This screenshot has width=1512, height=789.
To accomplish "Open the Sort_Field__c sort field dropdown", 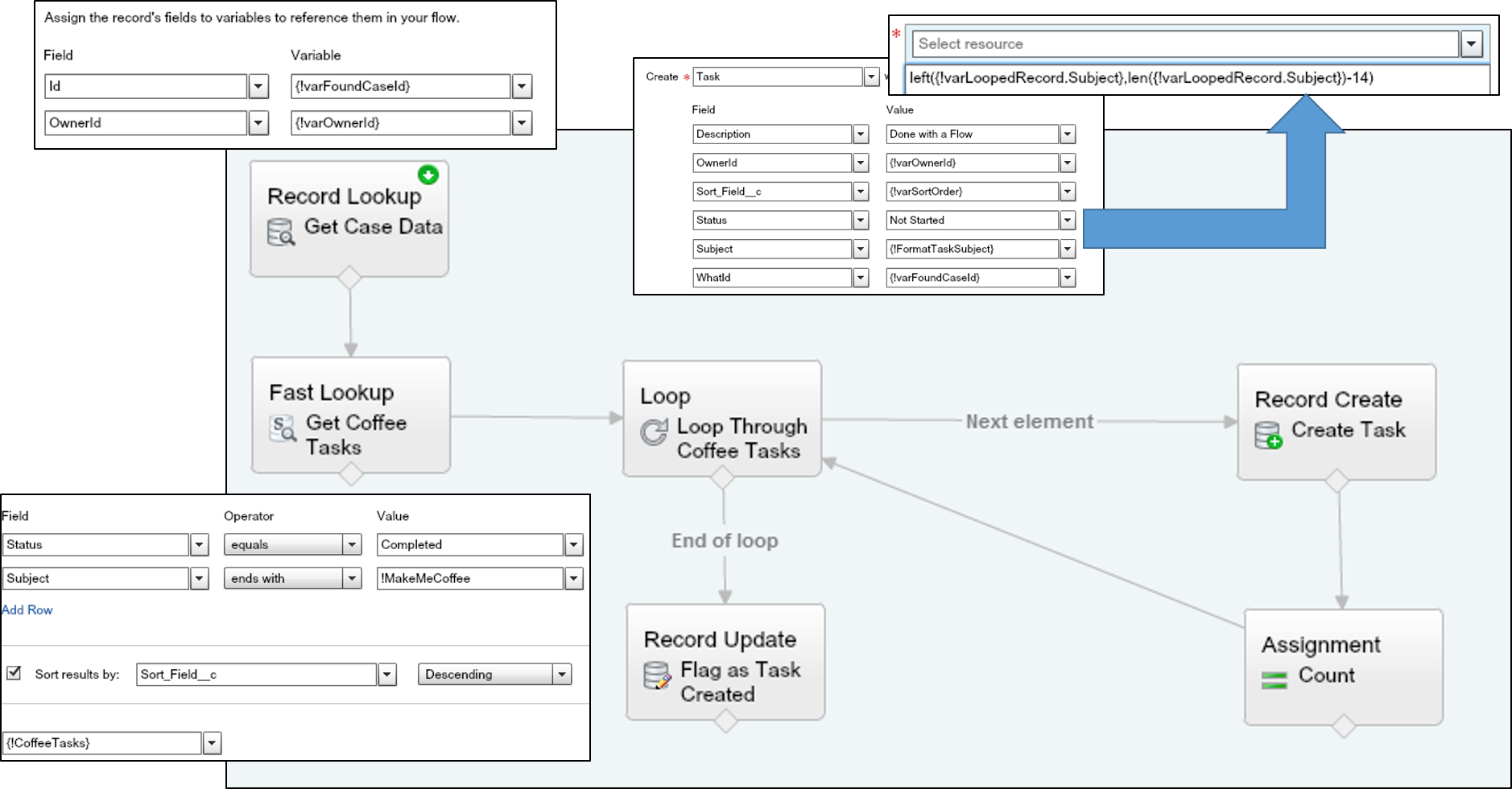I will tap(387, 675).
